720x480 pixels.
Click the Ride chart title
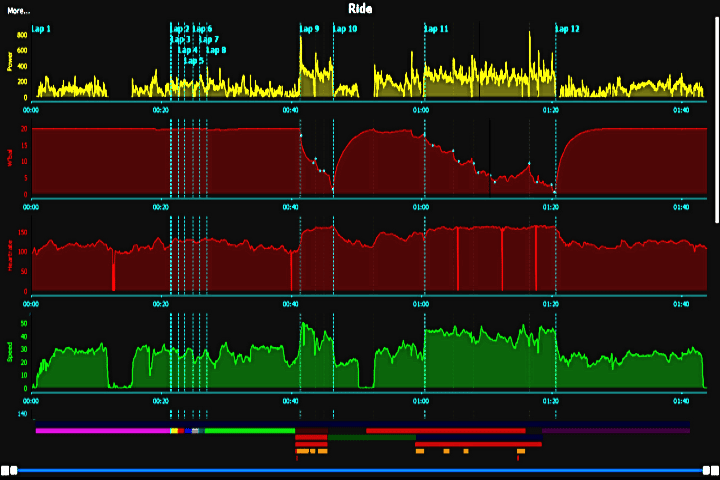point(360,9)
